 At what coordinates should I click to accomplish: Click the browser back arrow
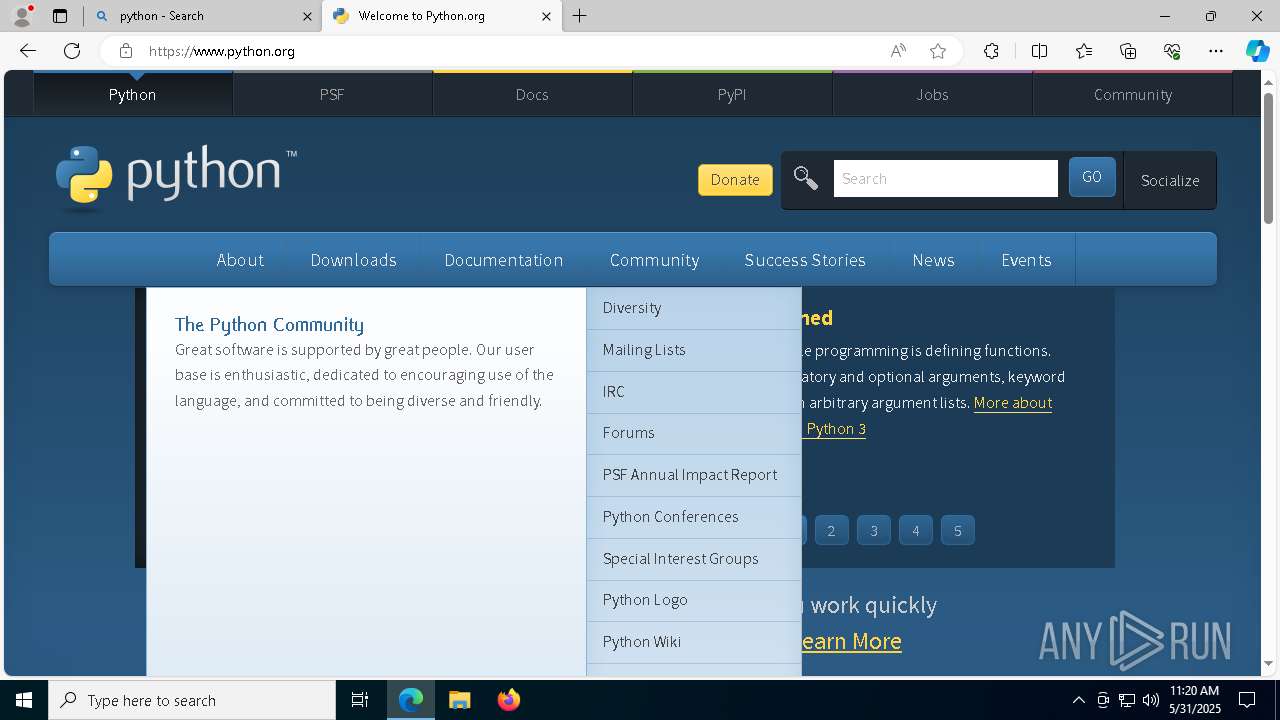[28, 51]
